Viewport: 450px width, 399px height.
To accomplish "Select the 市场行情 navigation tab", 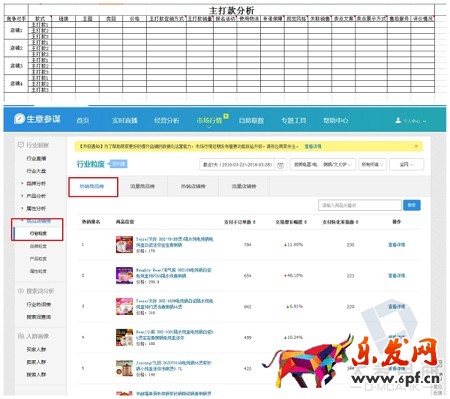I will coord(209,120).
